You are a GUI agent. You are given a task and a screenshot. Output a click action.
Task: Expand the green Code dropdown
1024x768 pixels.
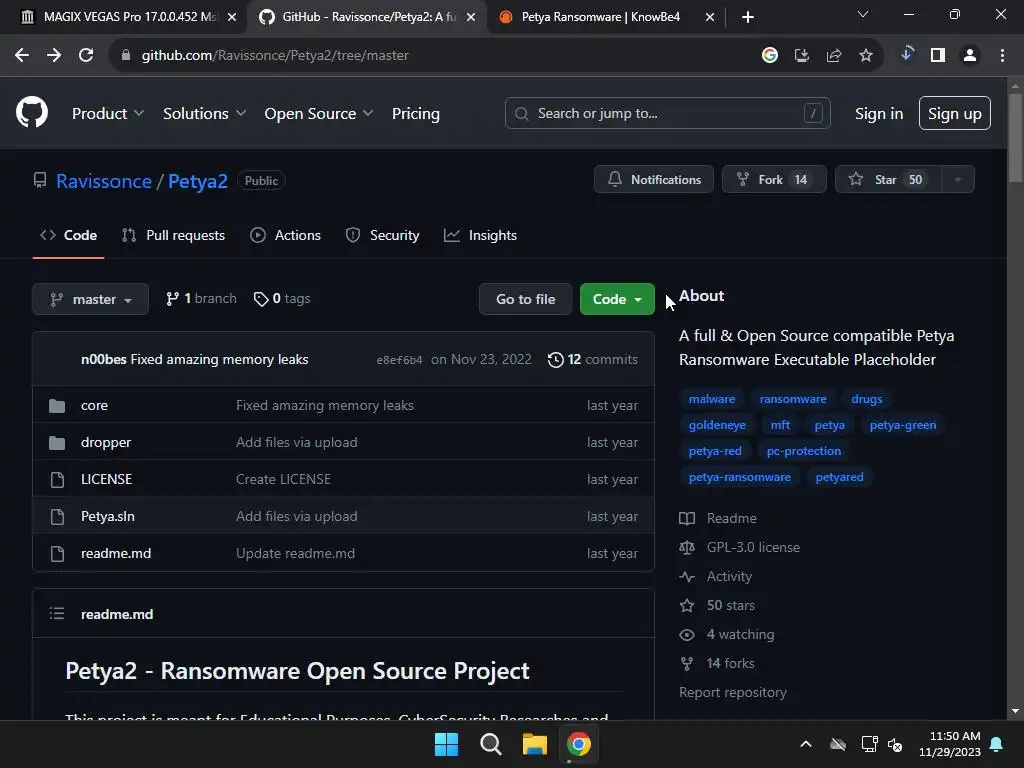coord(617,299)
